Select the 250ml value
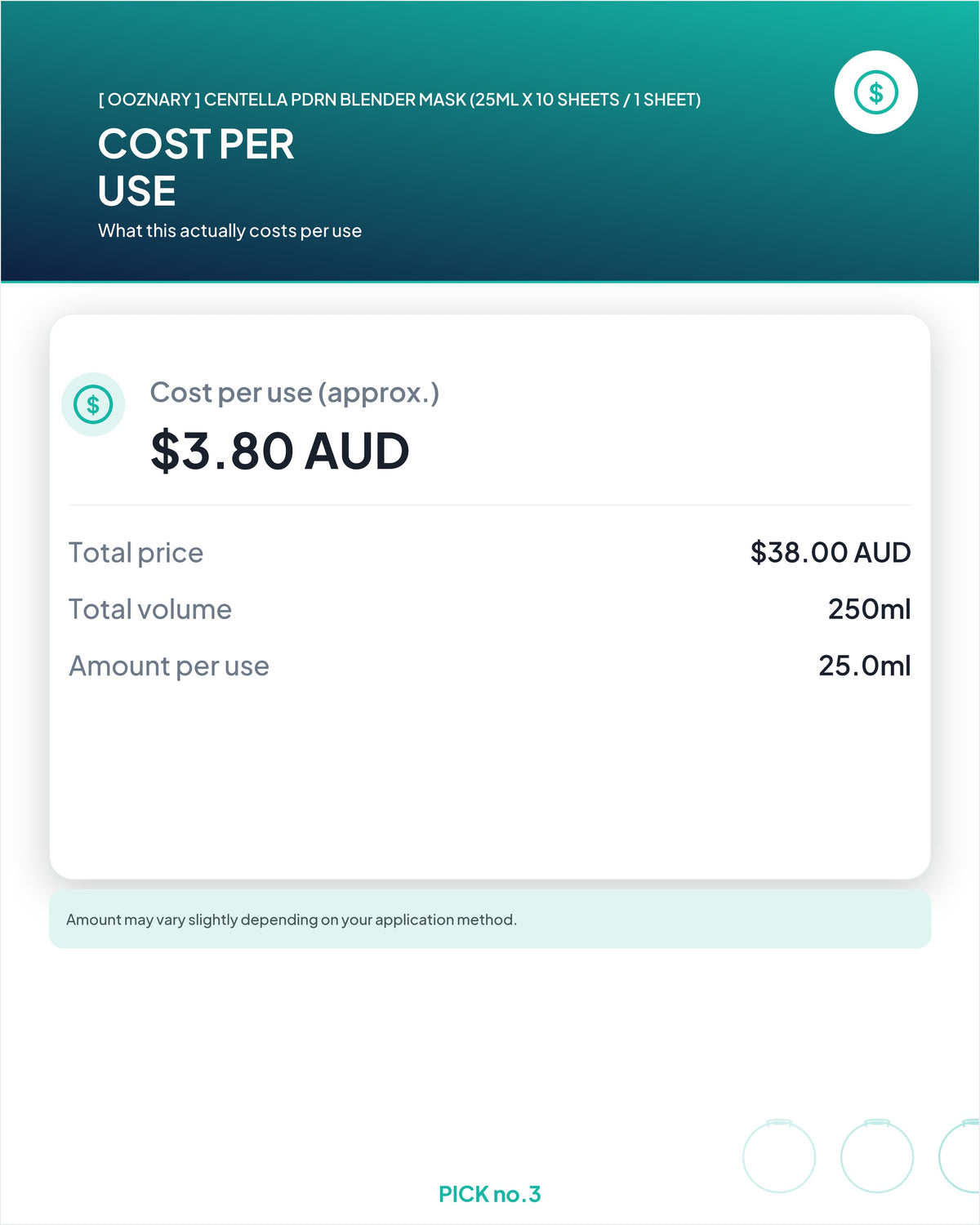980x1225 pixels. pyautogui.click(x=870, y=609)
